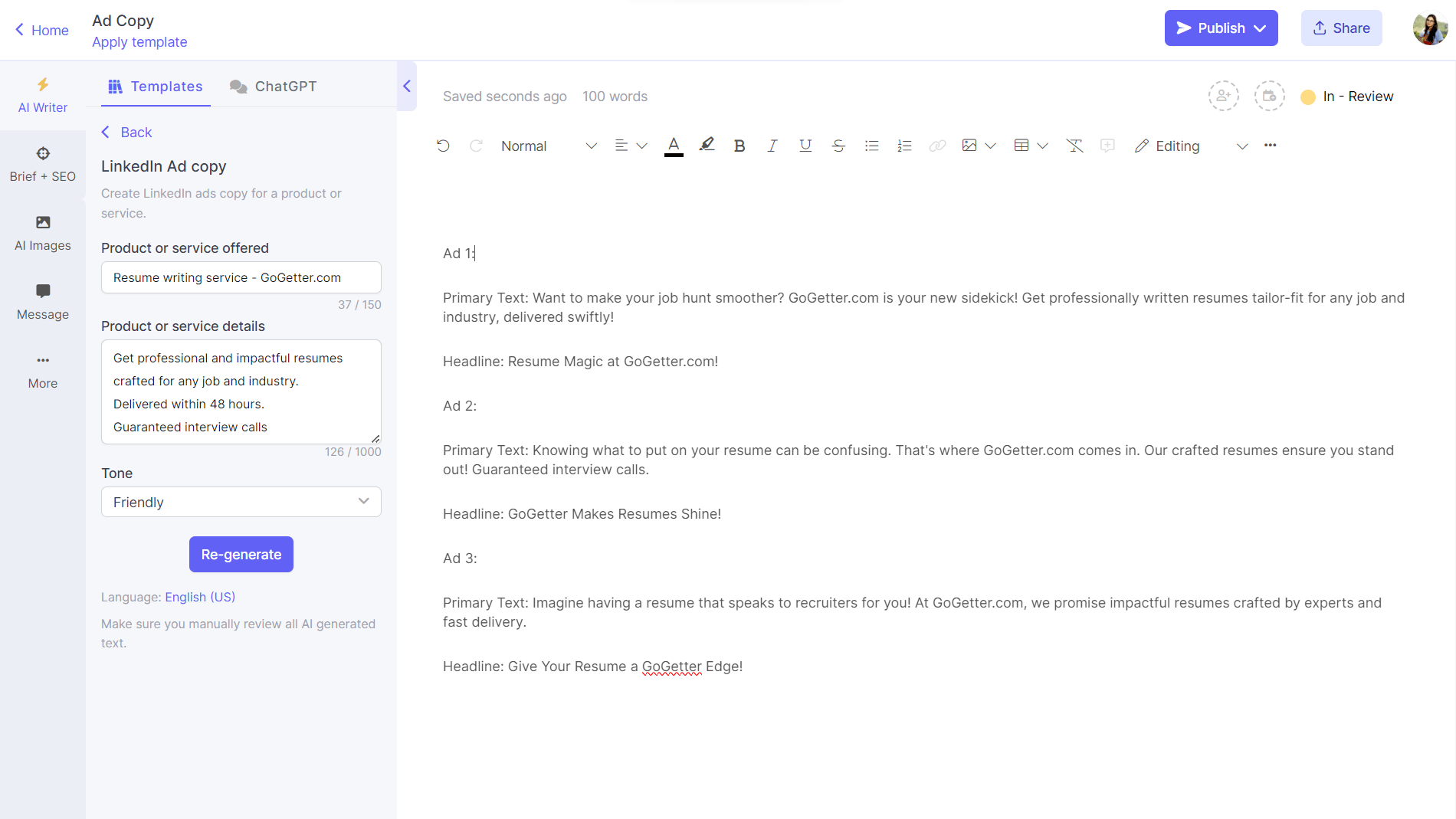Click the '100 words' counter

pyautogui.click(x=615, y=97)
